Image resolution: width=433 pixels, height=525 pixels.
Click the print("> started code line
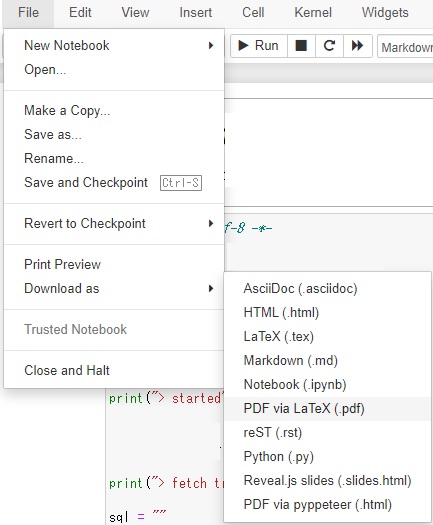click(165, 398)
